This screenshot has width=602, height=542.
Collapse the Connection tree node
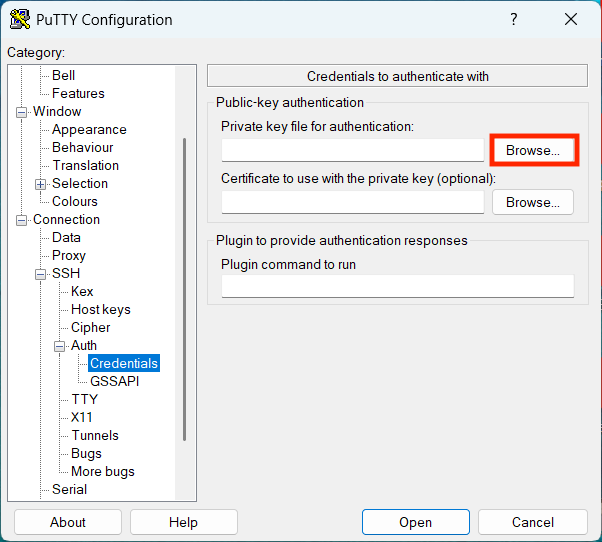point(22,220)
